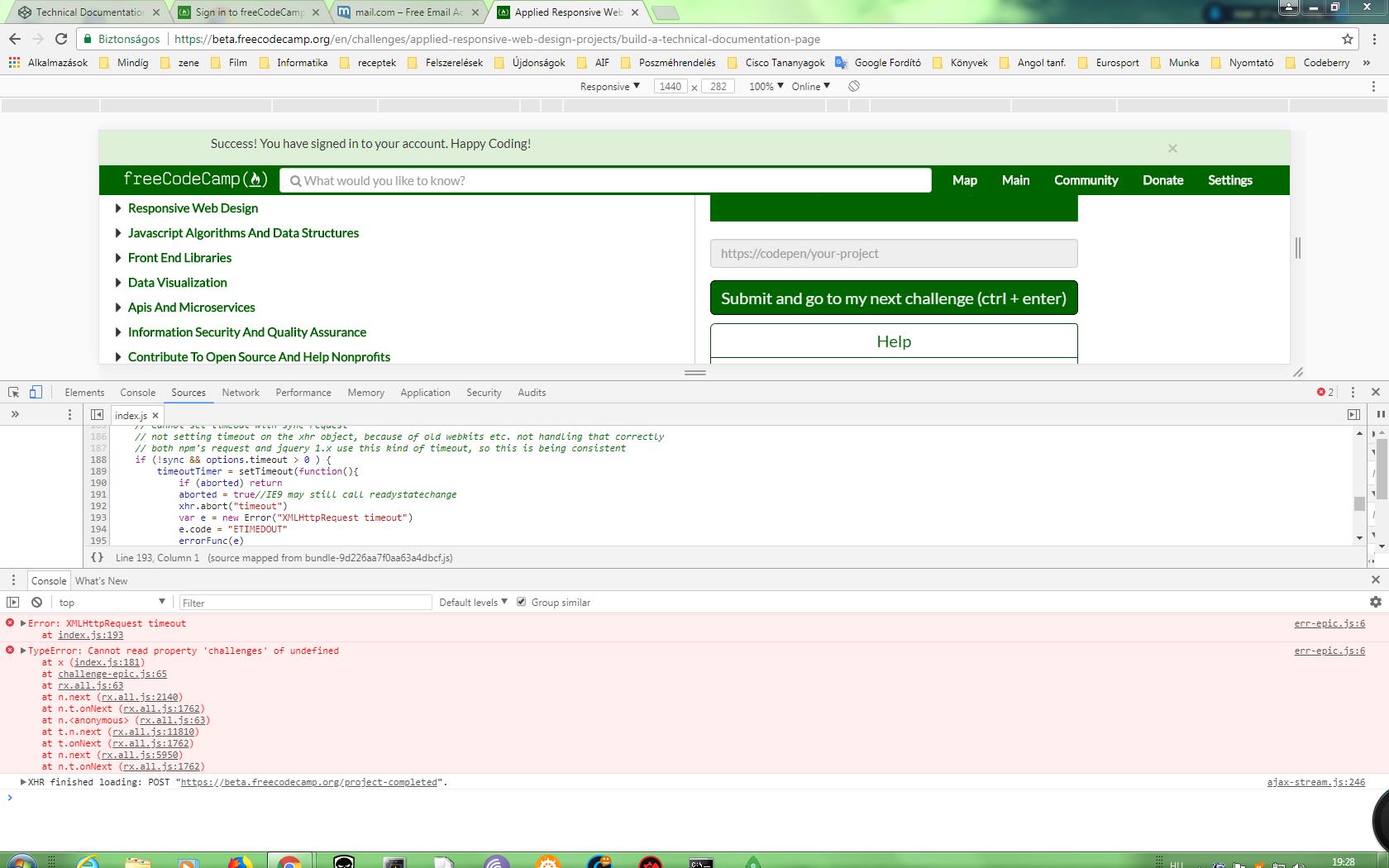Click Submit and go to my next challenge
The width and height of the screenshot is (1389, 868).
click(893, 298)
